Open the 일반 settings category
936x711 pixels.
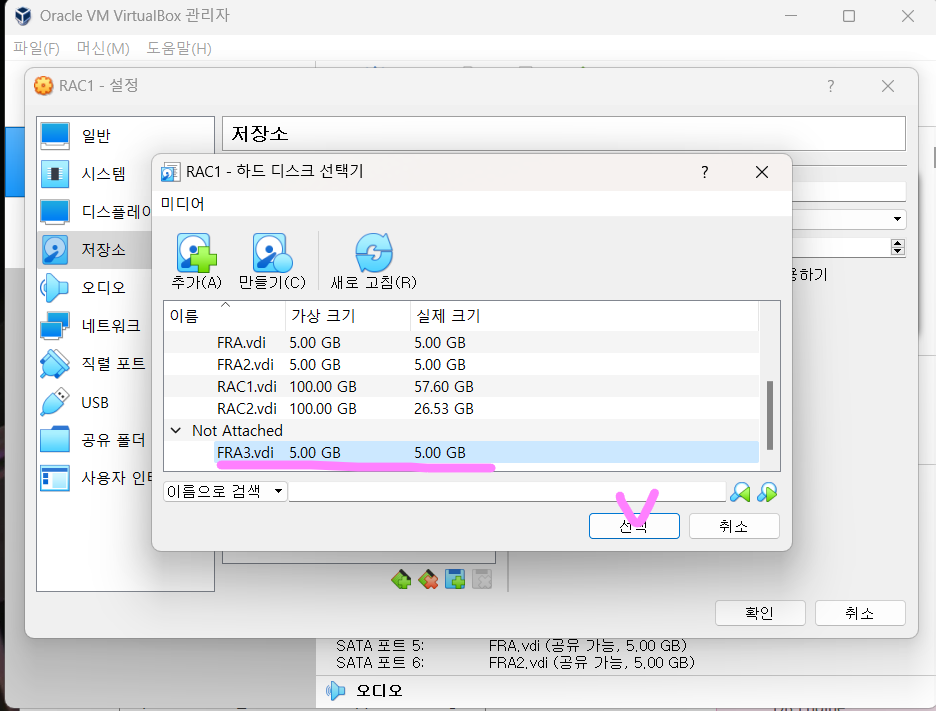(x=96, y=136)
